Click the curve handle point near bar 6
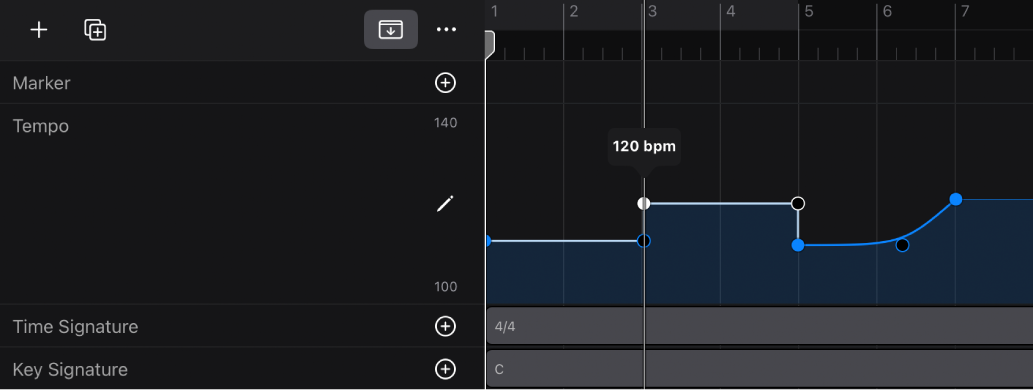 pyautogui.click(x=903, y=245)
